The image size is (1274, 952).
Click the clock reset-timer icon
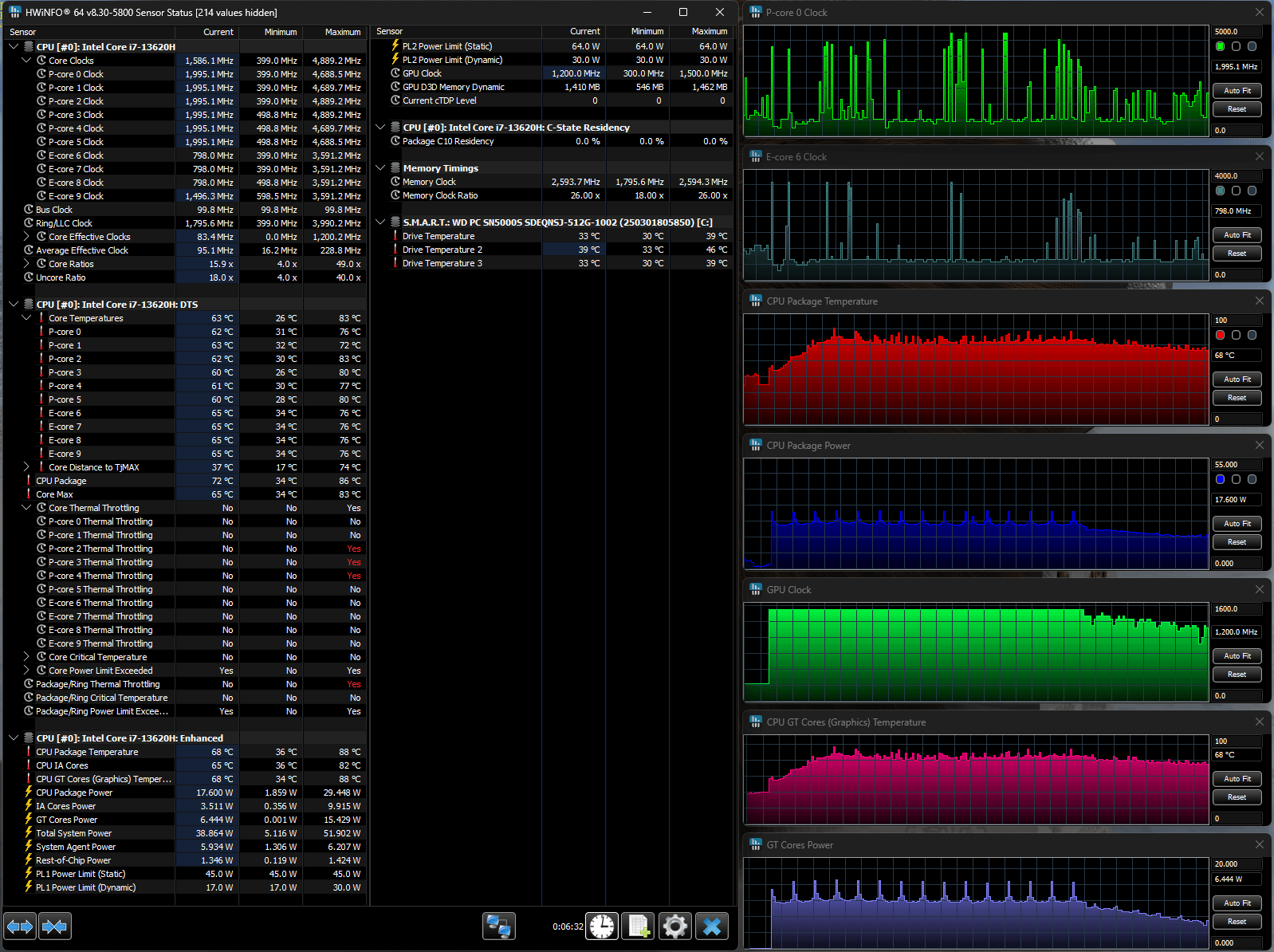602,926
